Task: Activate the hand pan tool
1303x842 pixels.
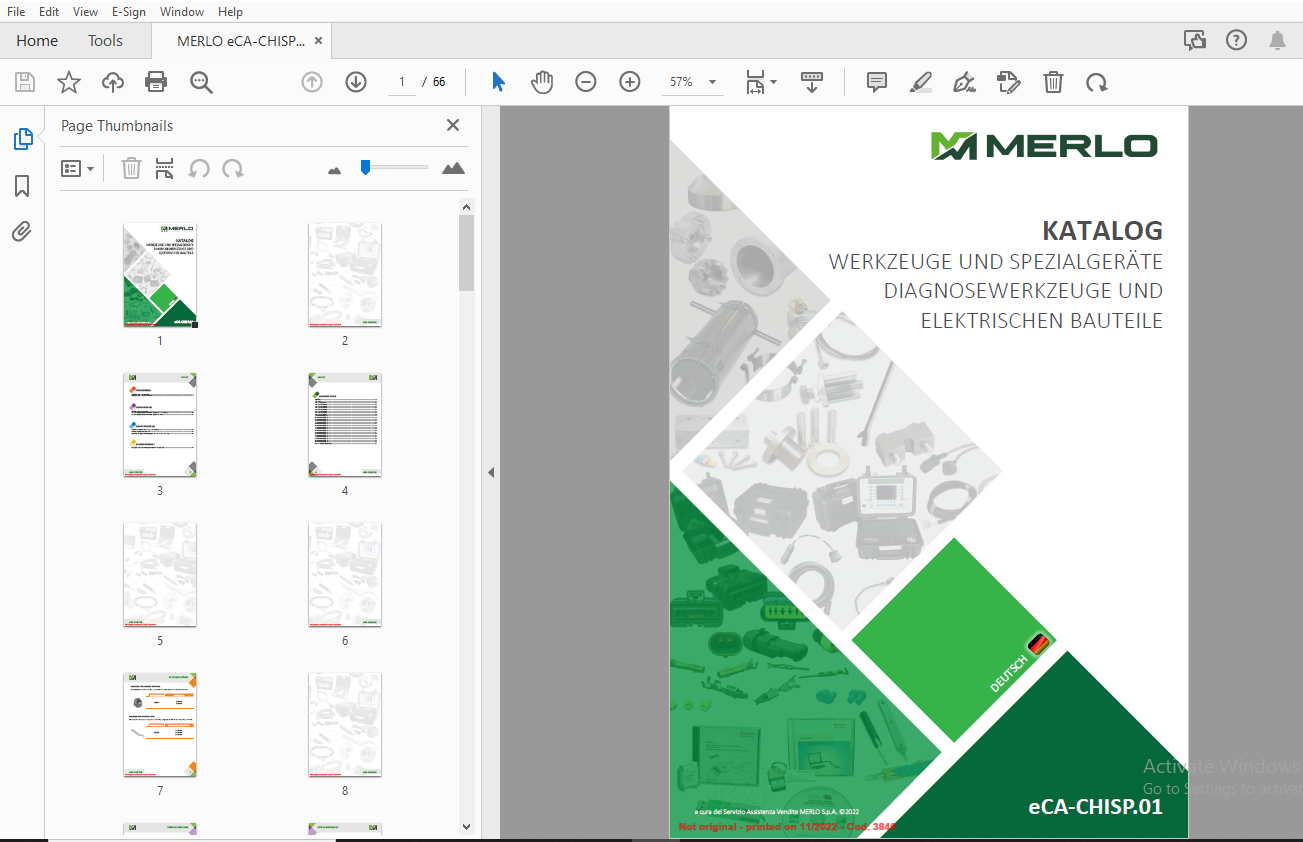Action: tap(542, 82)
